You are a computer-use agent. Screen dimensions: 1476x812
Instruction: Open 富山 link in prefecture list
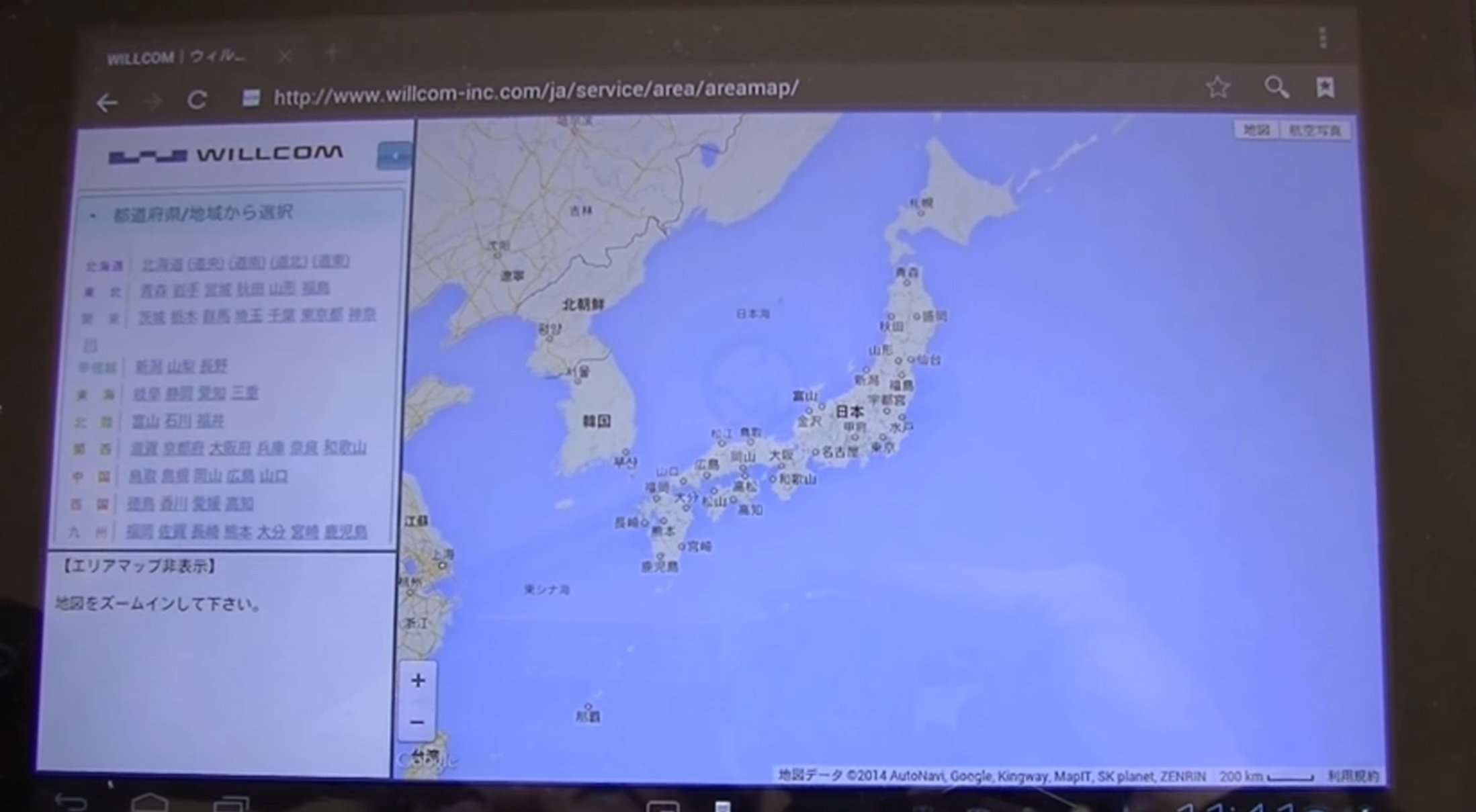[146, 422]
